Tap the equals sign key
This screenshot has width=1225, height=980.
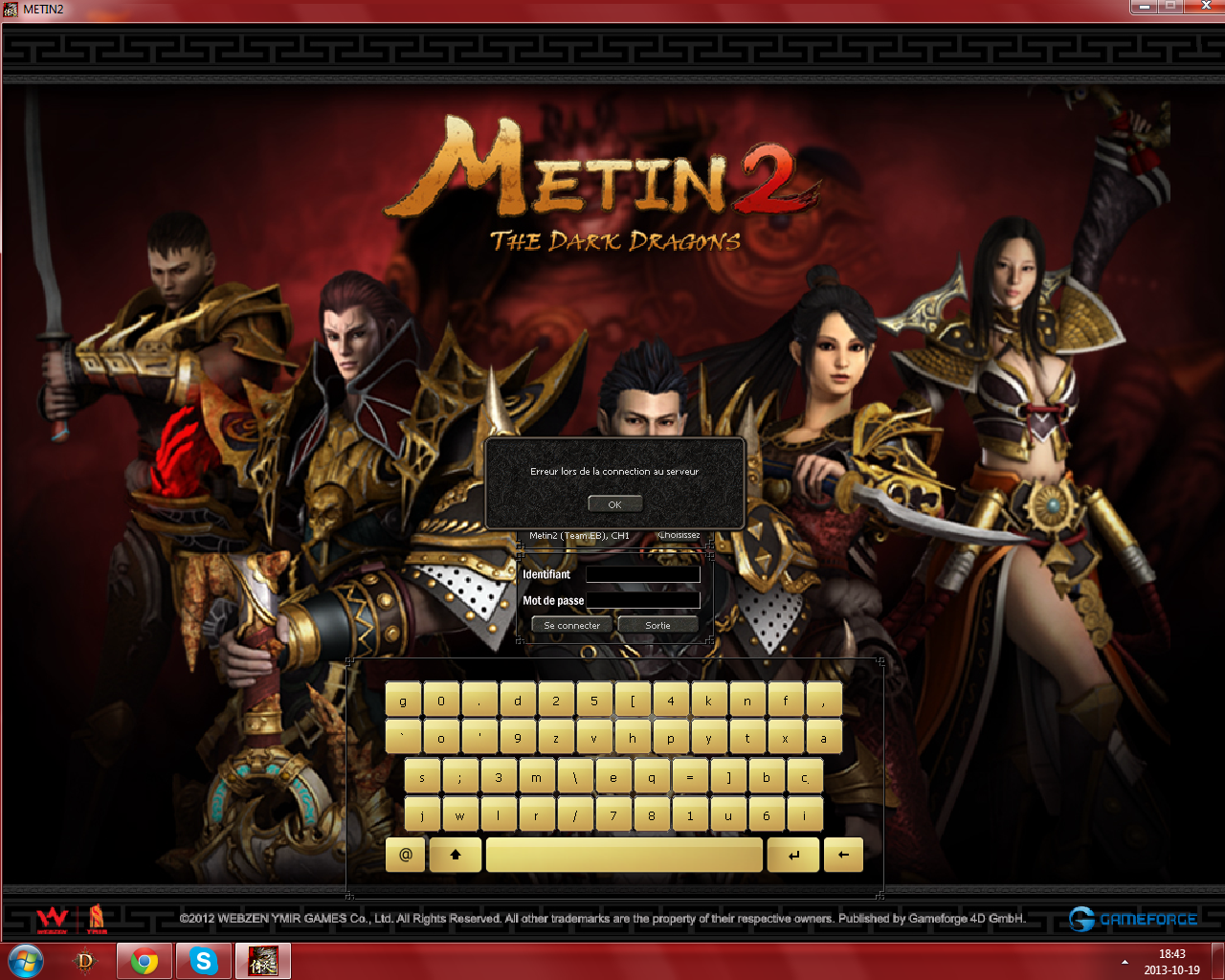coord(690,776)
